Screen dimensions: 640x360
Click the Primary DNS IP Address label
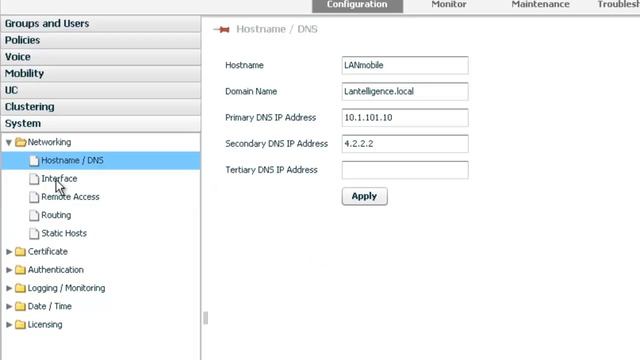(x=271, y=118)
